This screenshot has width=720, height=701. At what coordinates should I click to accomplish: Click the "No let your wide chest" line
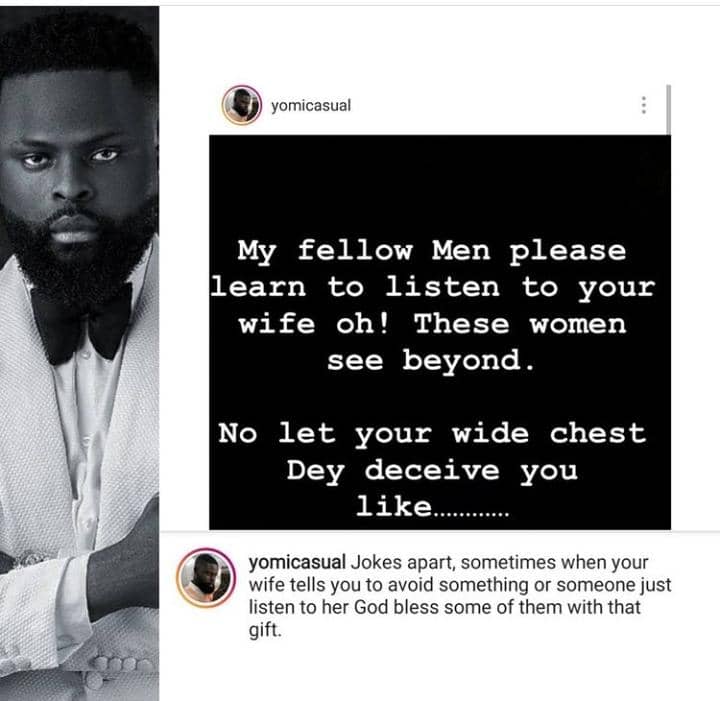point(432,434)
